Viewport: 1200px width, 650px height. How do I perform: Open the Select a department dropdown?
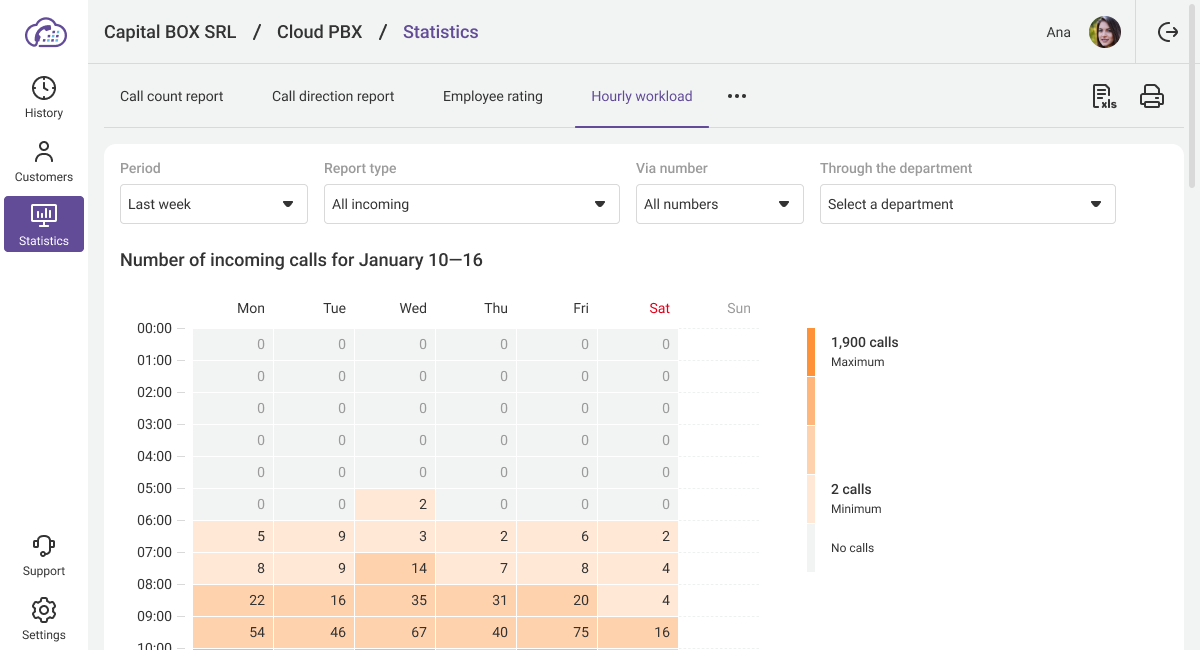coord(967,204)
